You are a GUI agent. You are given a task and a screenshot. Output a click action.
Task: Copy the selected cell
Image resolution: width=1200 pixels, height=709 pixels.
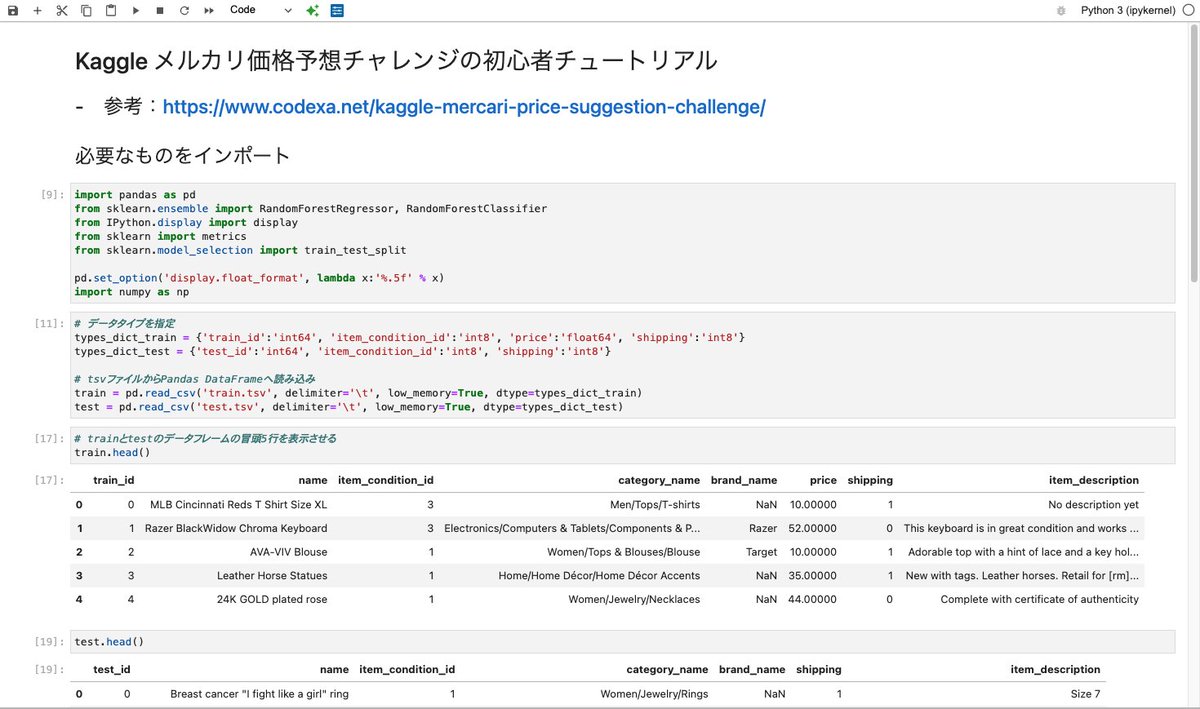86,10
